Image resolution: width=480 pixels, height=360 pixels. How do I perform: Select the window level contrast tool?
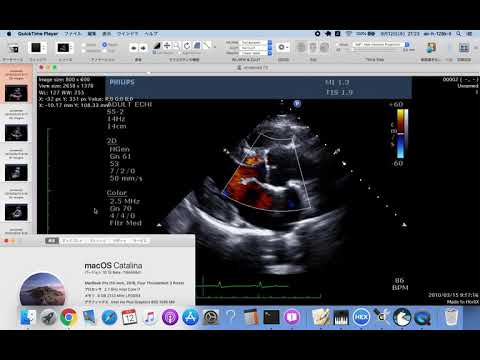coord(157,46)
